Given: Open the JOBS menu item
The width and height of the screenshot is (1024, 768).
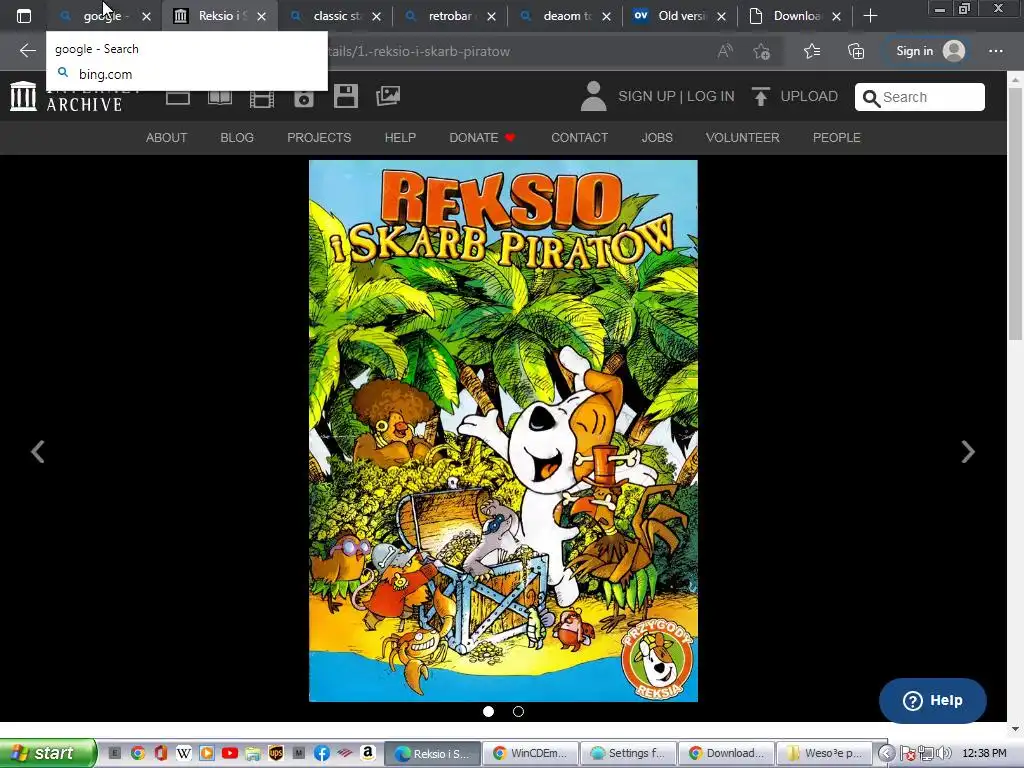Looking at the screenshot, I should tap(657, 138).
